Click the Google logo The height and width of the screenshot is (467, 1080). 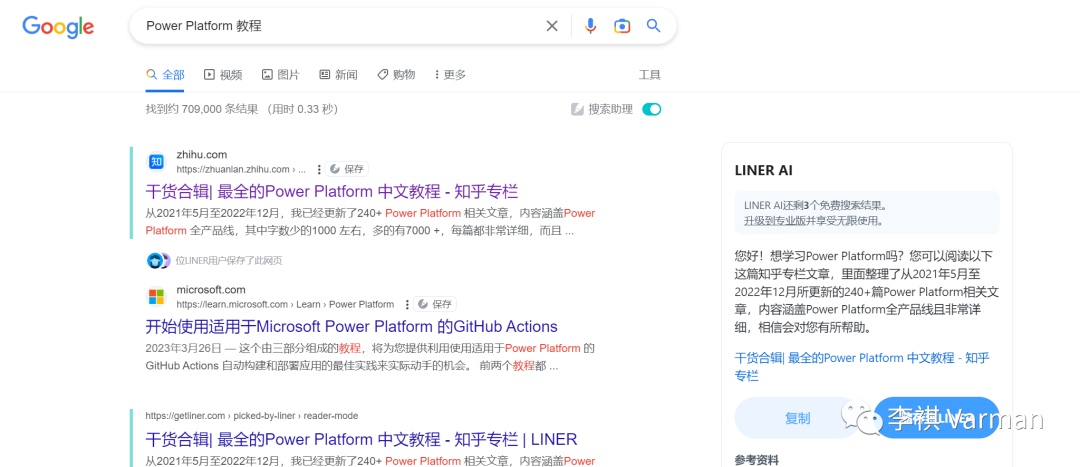pos(58,27)
